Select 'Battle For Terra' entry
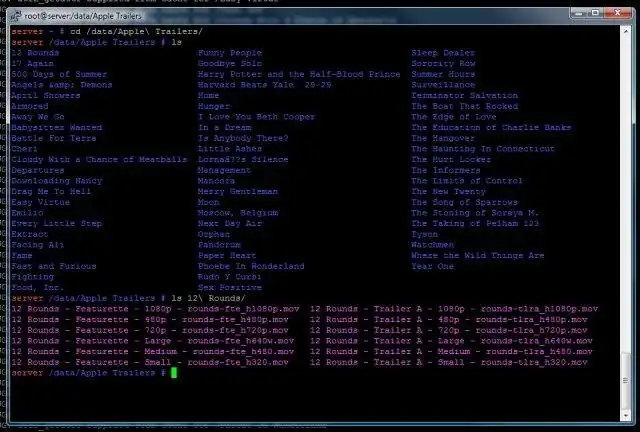640x432 pixels. pos(54,138)
